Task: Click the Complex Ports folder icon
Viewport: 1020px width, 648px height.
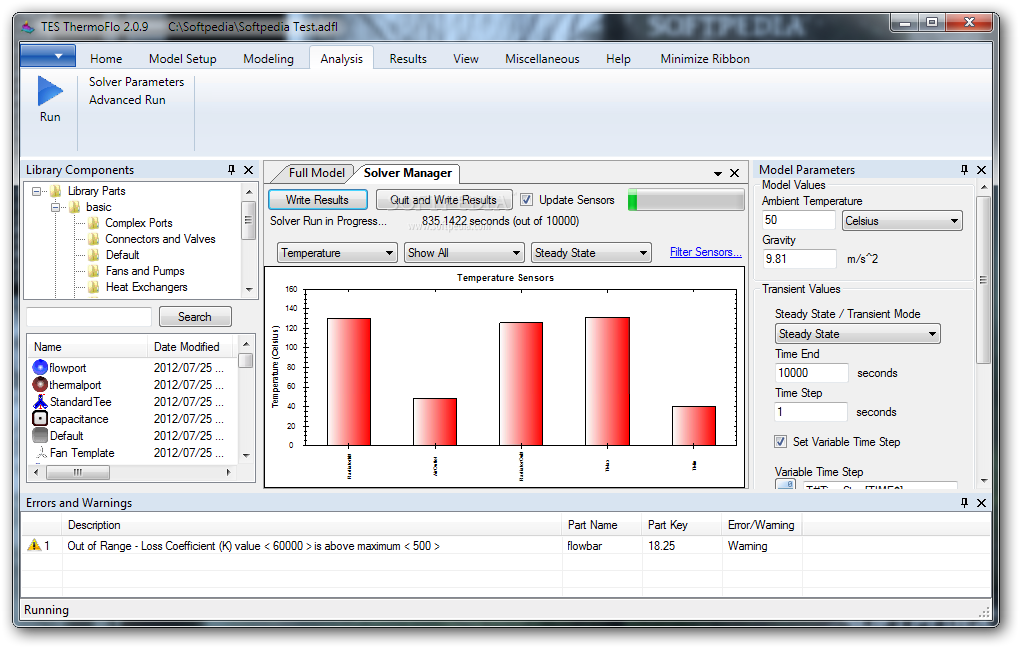Action: 94,223
